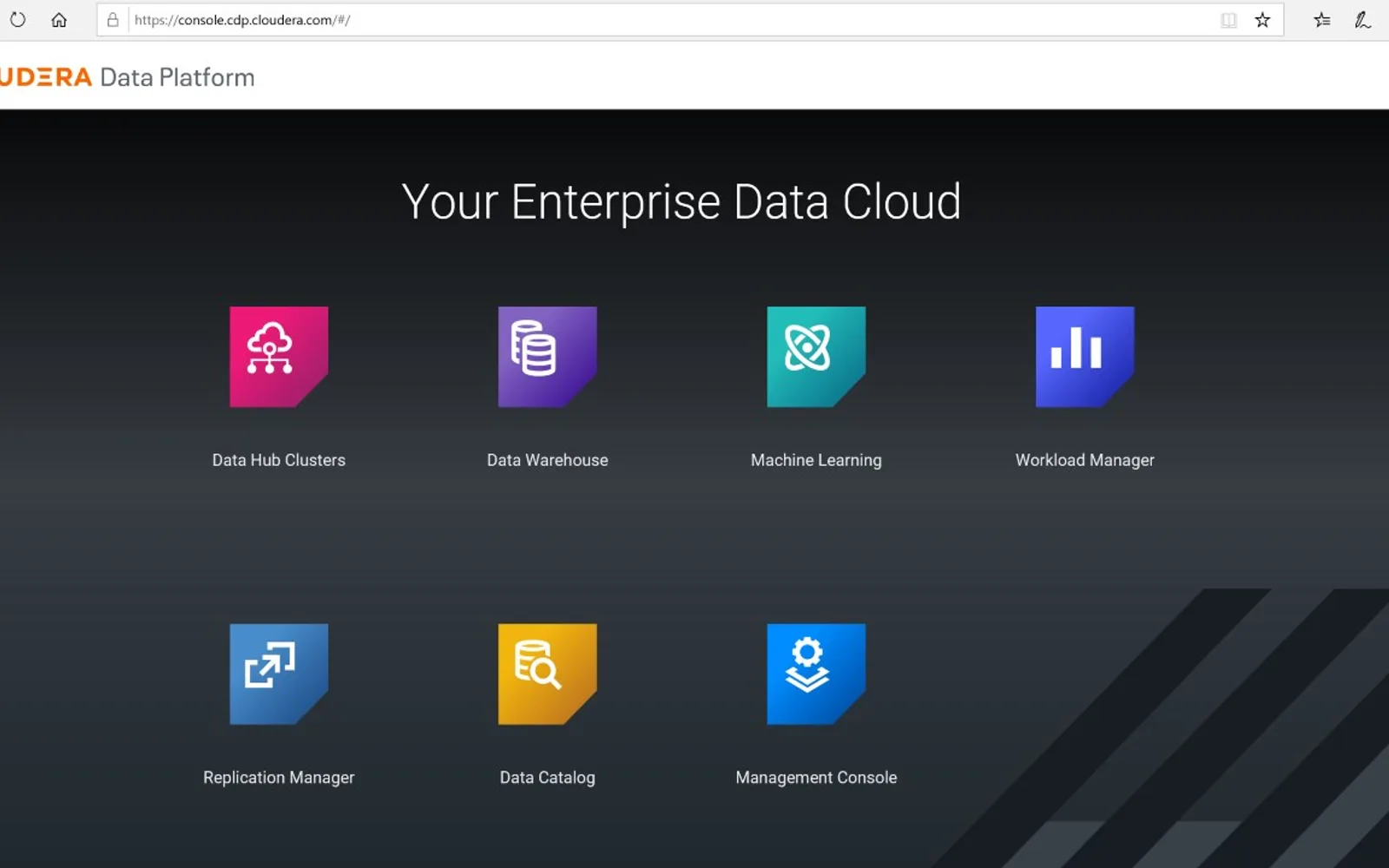Click the Data Hub Clusters label
1389x868 pixels.
coord(279,460)
